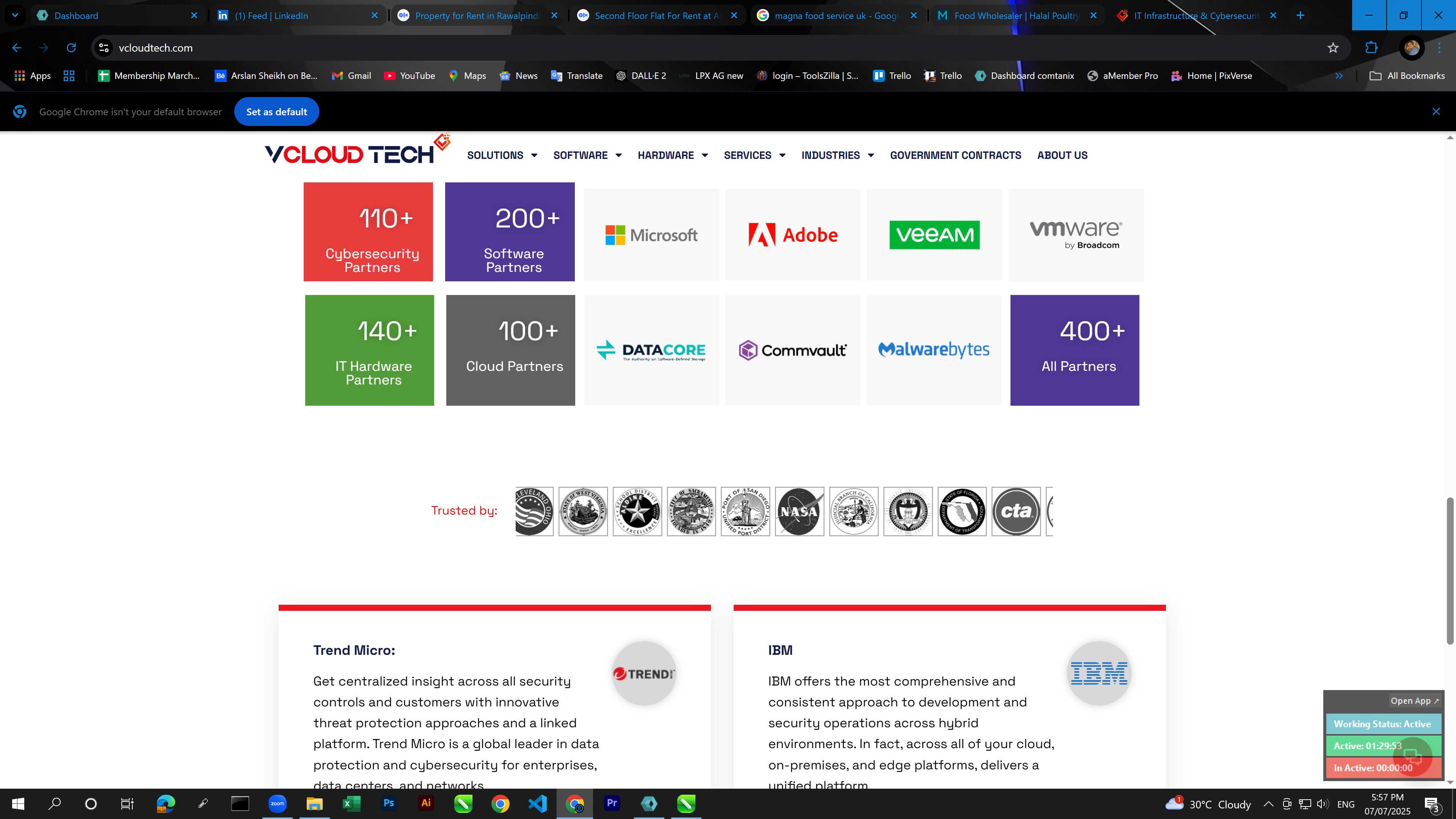
Task: Show more bookmarks chevron
Action: coord(1338,76)
